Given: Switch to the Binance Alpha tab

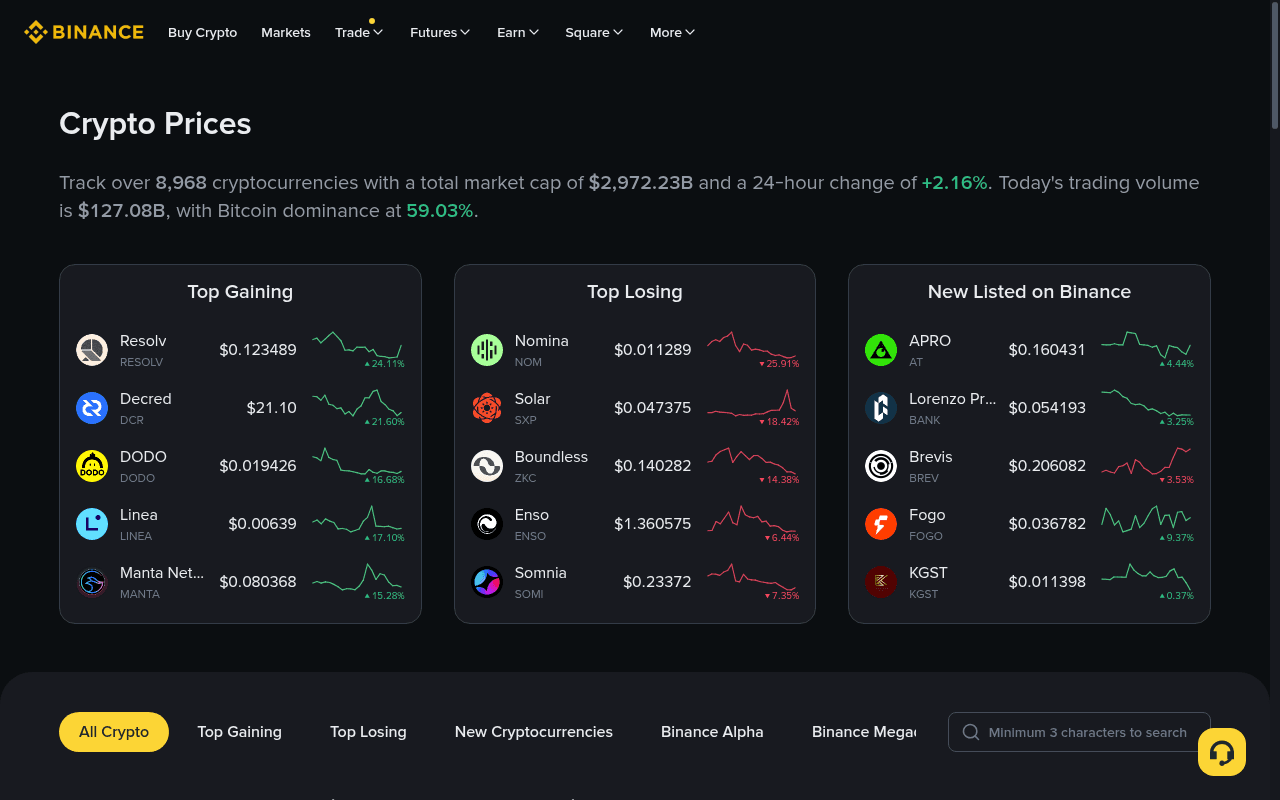Looking at the screenshot, I should click(x=712, y=732).
